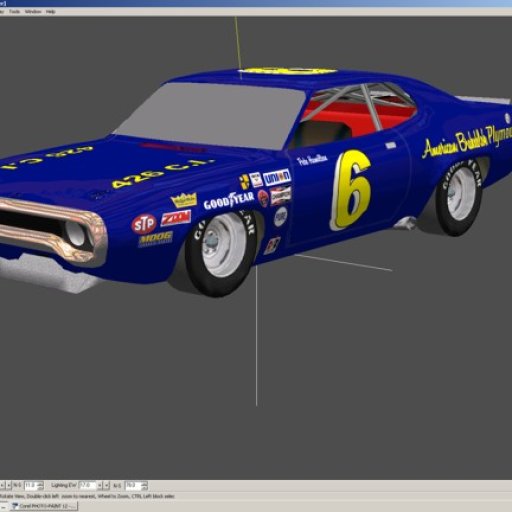Click the right arrow button before the N-S label
This screenshot has width=512, height=512.
click(9, 485)
